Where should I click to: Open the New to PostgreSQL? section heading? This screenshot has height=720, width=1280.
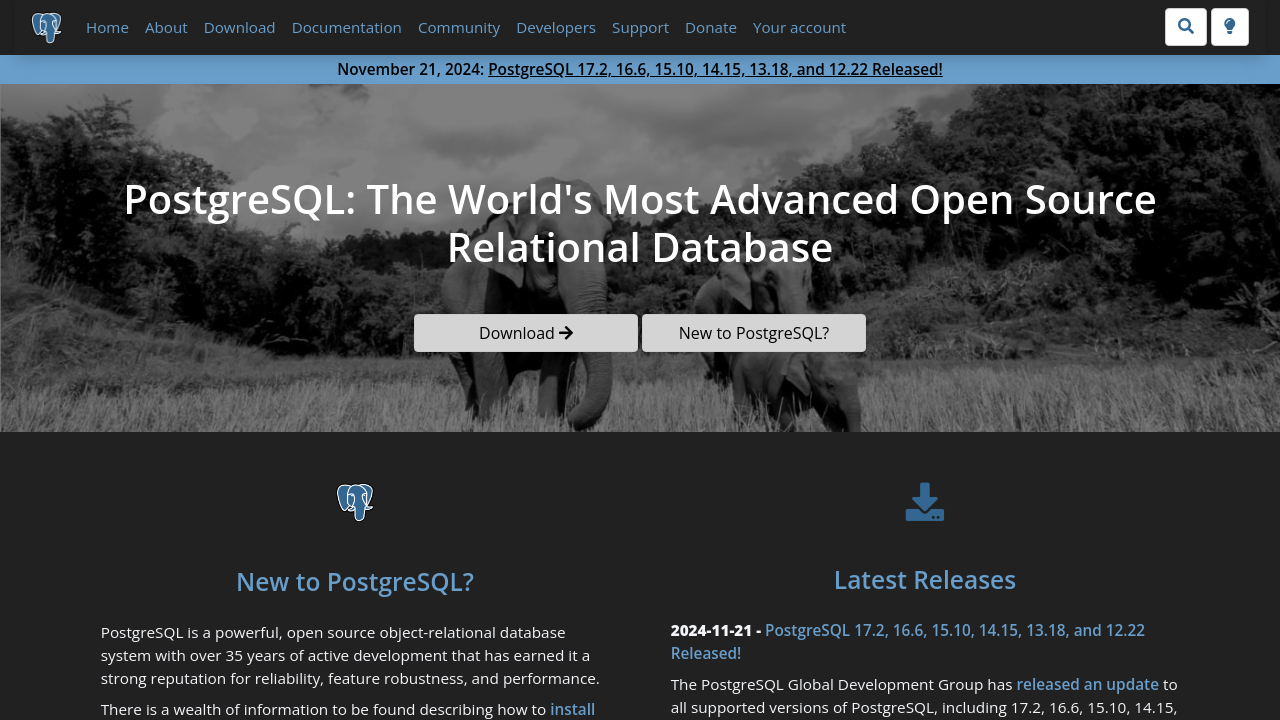tap(355, 582)
